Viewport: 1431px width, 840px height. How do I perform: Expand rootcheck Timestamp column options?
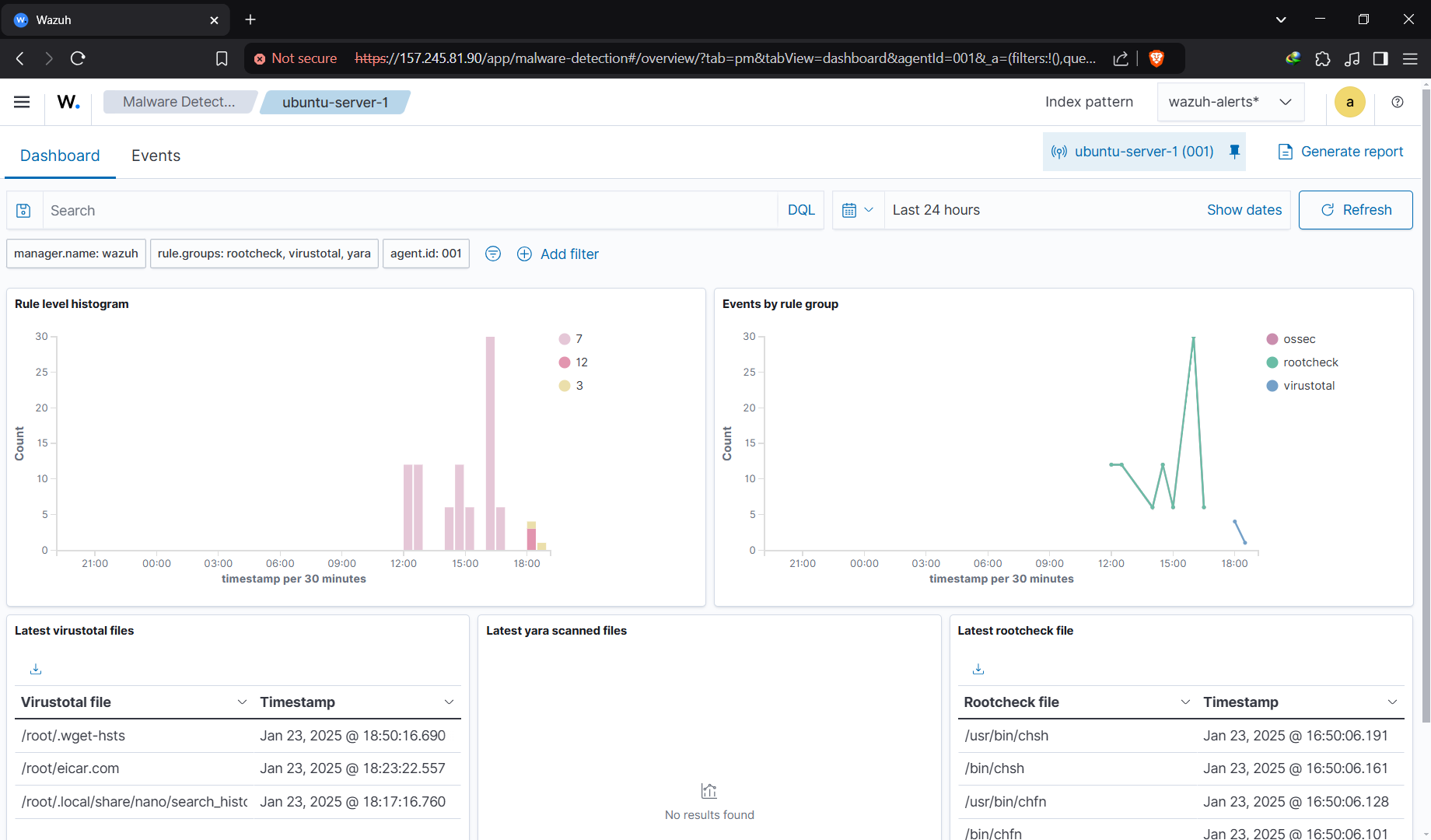tap(1392, 702)
